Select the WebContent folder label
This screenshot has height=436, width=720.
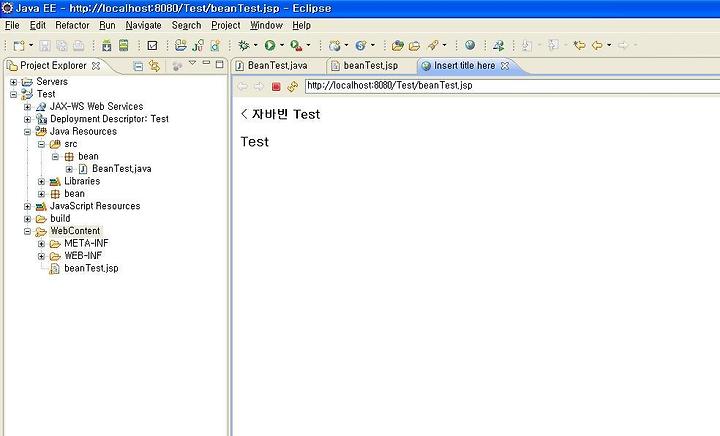click(x=75, y=231)
